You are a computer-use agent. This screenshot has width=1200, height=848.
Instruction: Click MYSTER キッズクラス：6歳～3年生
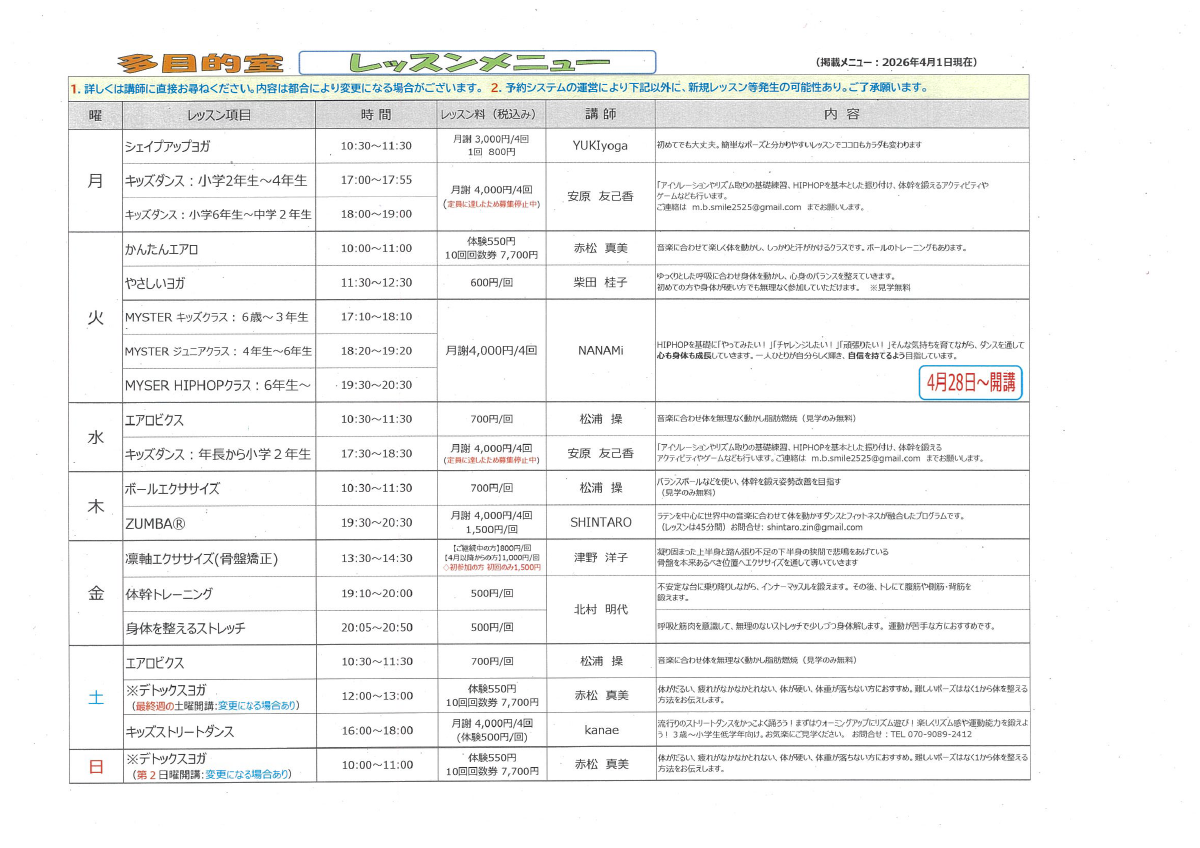click(x=216, y=317)
